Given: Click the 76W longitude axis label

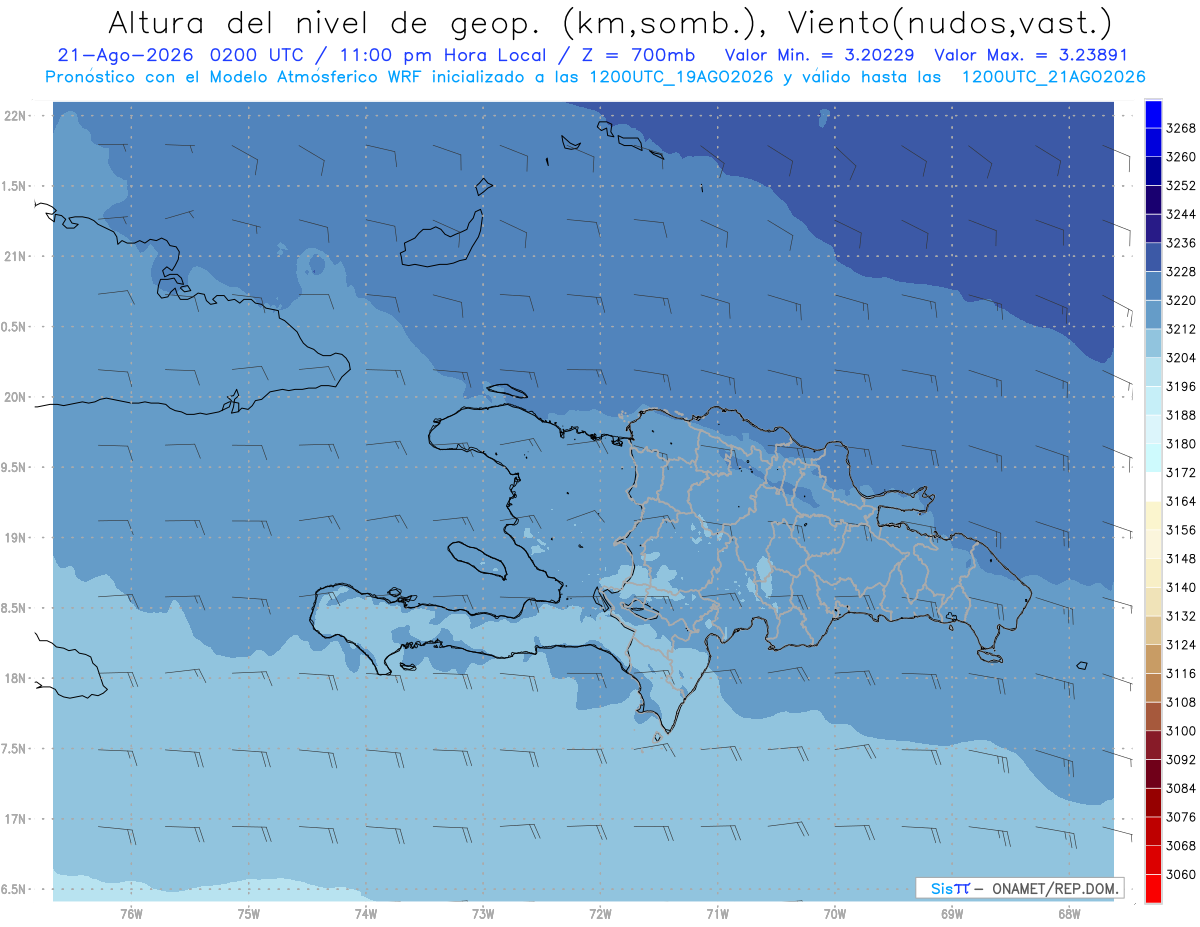Looking at the screenshot, I should 131,913.
